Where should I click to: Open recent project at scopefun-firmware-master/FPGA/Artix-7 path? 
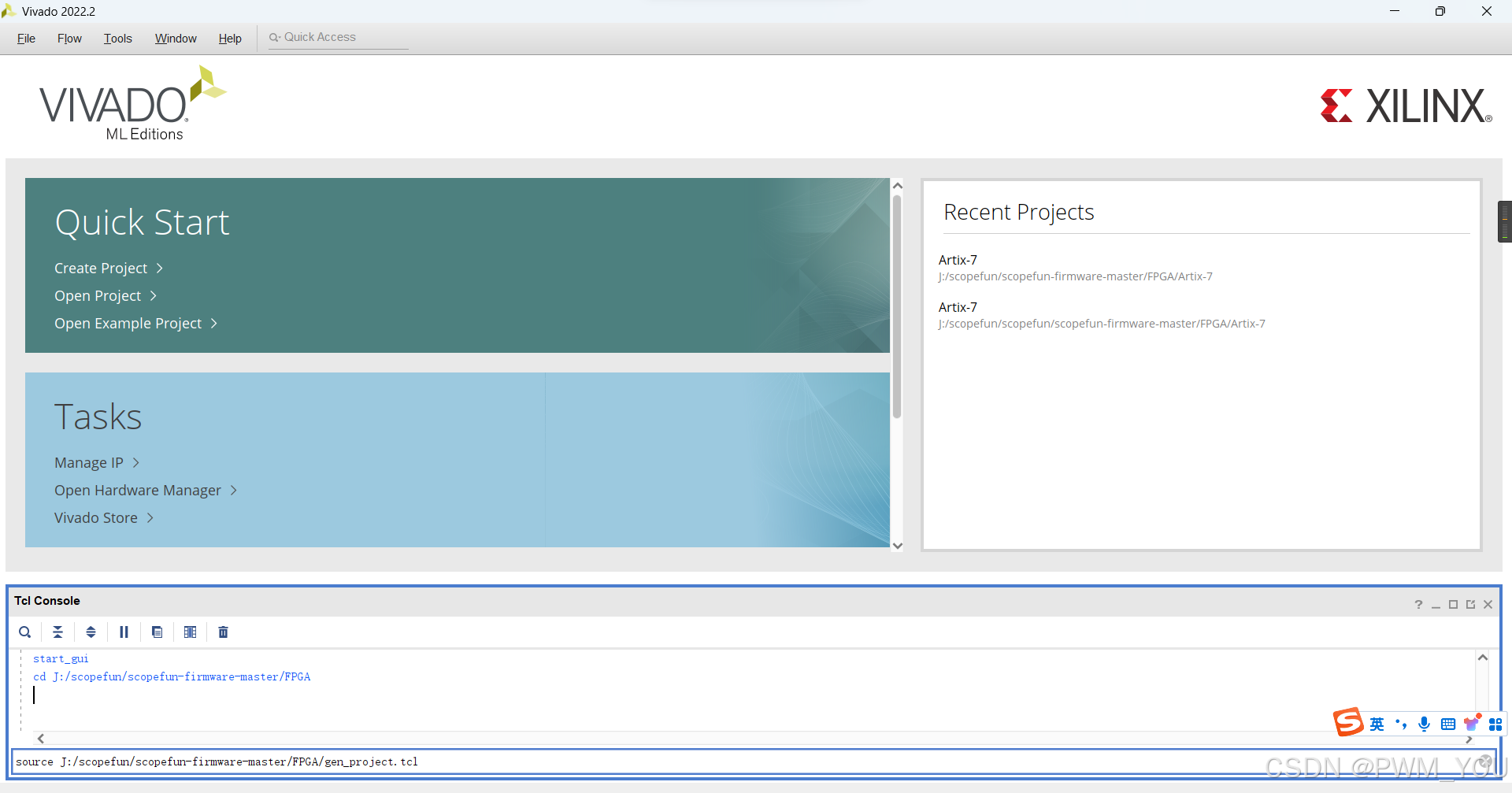coord(1075,268)
